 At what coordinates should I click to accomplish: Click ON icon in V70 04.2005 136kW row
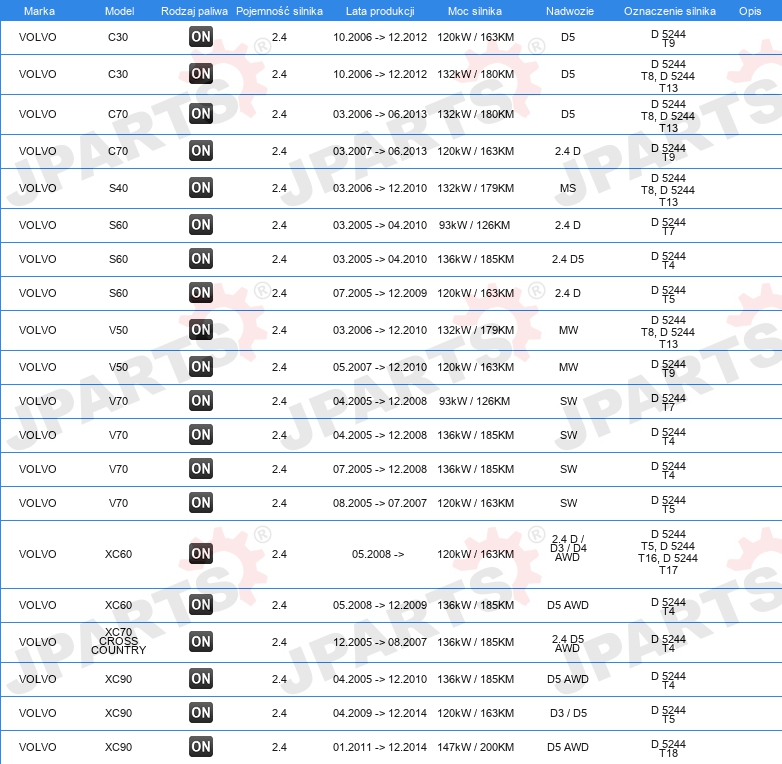coord(201,434)
